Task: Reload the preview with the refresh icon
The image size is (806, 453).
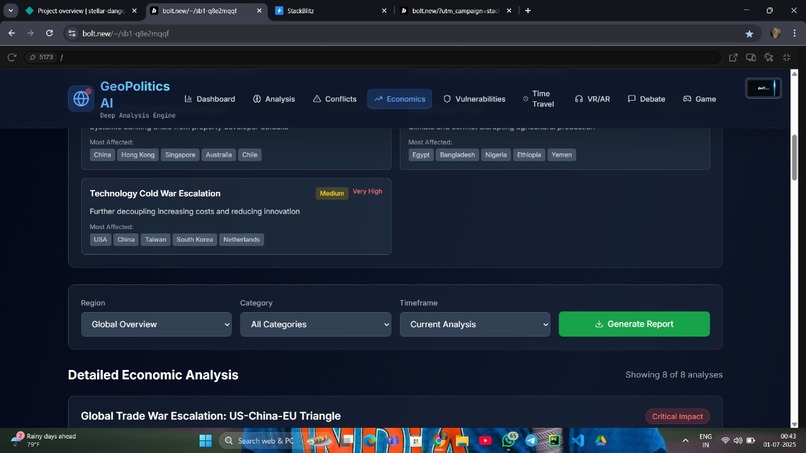Action: pyautogui.click(x=11, y=57)
